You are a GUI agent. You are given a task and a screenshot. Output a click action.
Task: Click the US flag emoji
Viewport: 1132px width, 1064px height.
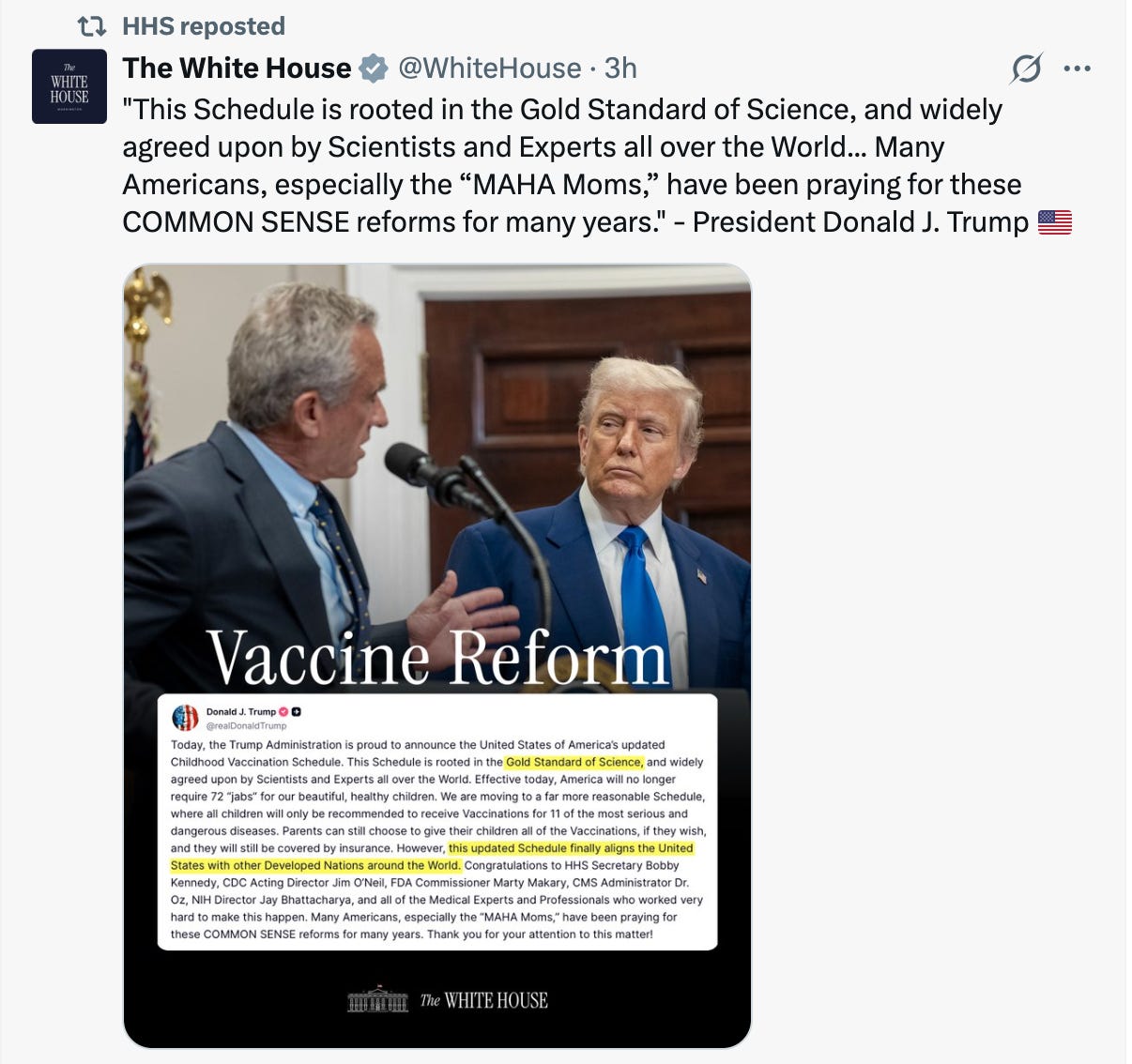tap(1055, 222)
